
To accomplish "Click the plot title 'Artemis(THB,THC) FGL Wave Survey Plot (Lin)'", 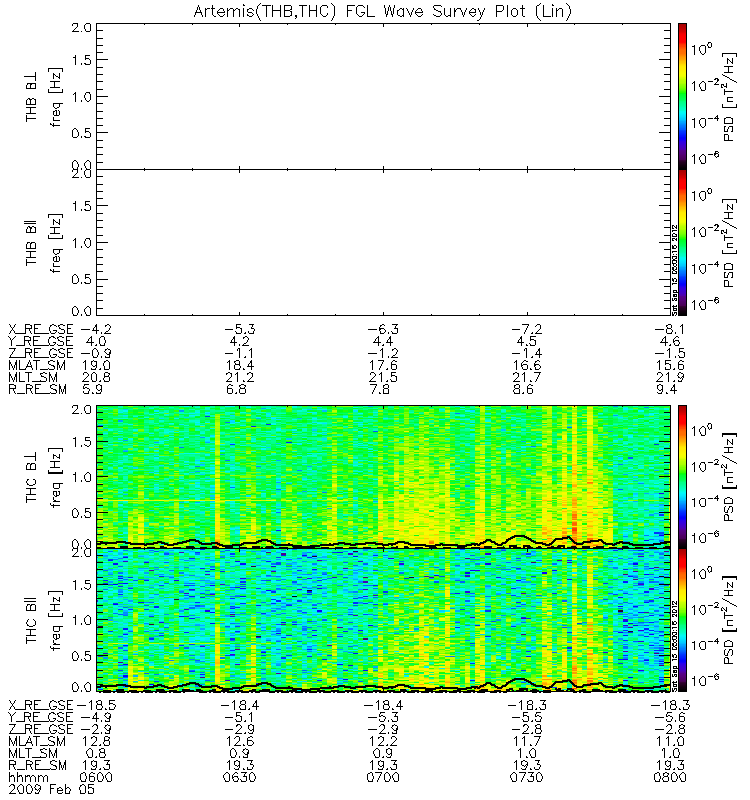I will [382, 11].
